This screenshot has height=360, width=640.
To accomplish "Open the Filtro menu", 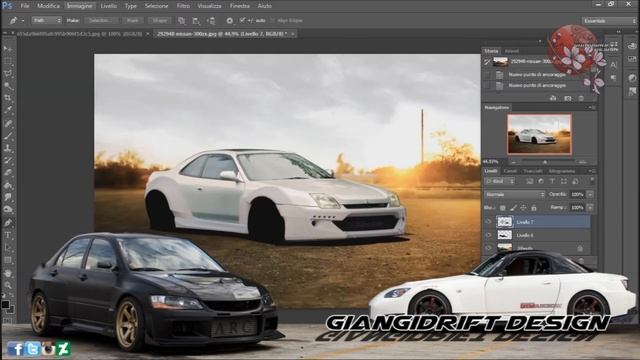I will (x=183, y=6).
